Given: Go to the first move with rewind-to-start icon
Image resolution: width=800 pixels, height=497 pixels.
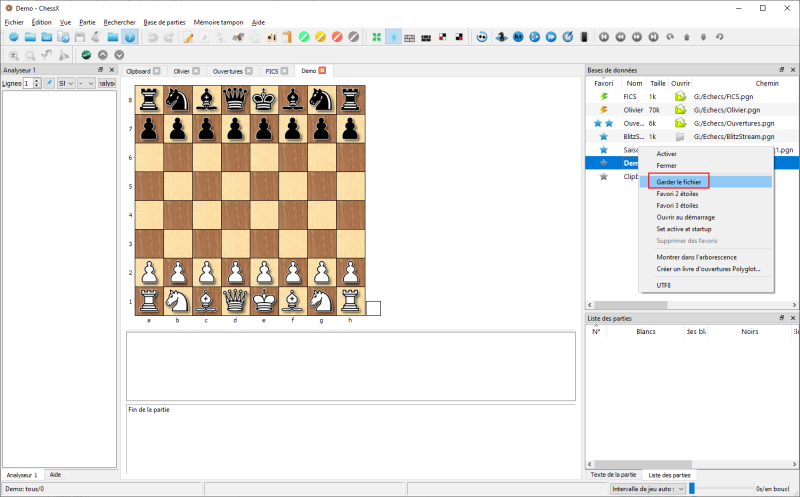Looking at the screenshot, I should (603, 37).
